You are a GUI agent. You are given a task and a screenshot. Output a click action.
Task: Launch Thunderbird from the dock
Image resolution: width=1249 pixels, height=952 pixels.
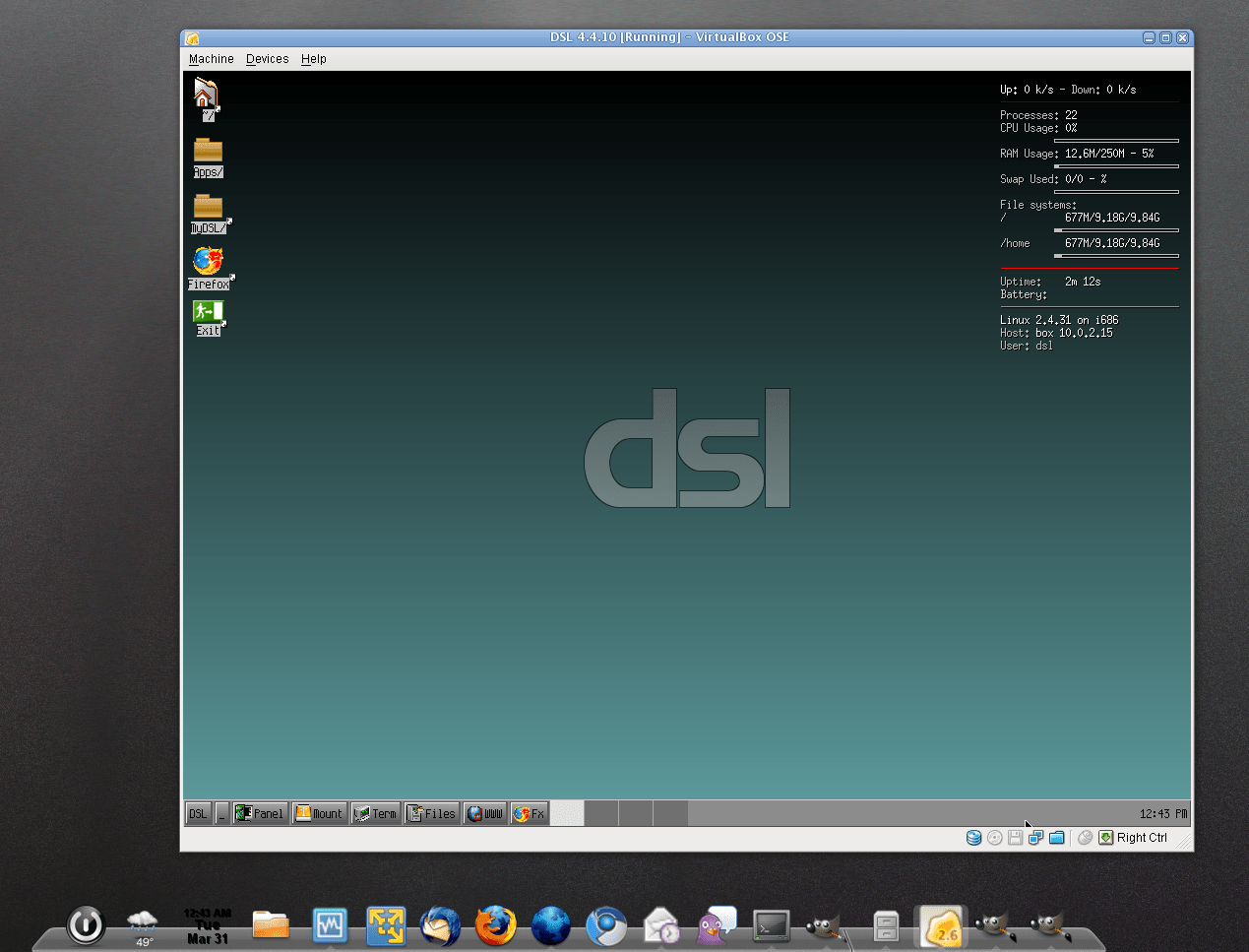pos(440,926)
